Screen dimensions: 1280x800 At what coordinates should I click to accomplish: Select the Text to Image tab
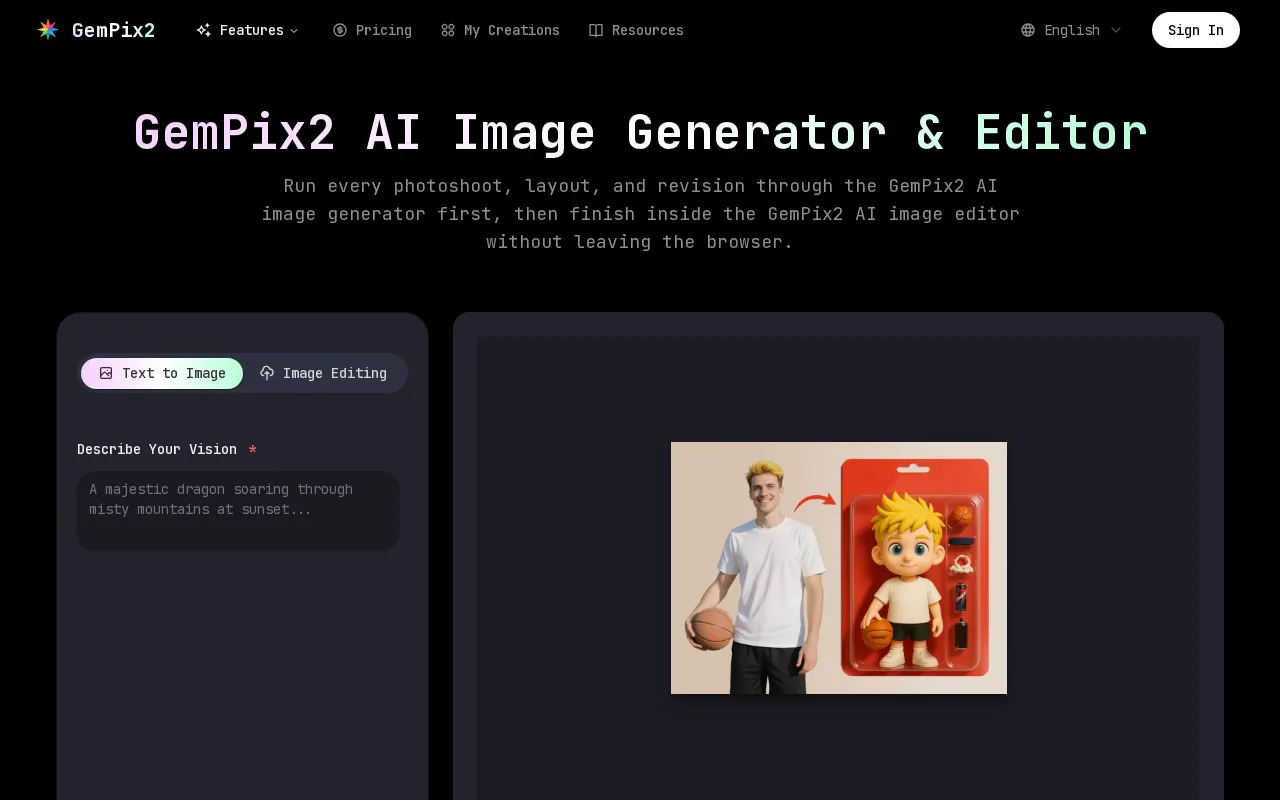[162, 373]
